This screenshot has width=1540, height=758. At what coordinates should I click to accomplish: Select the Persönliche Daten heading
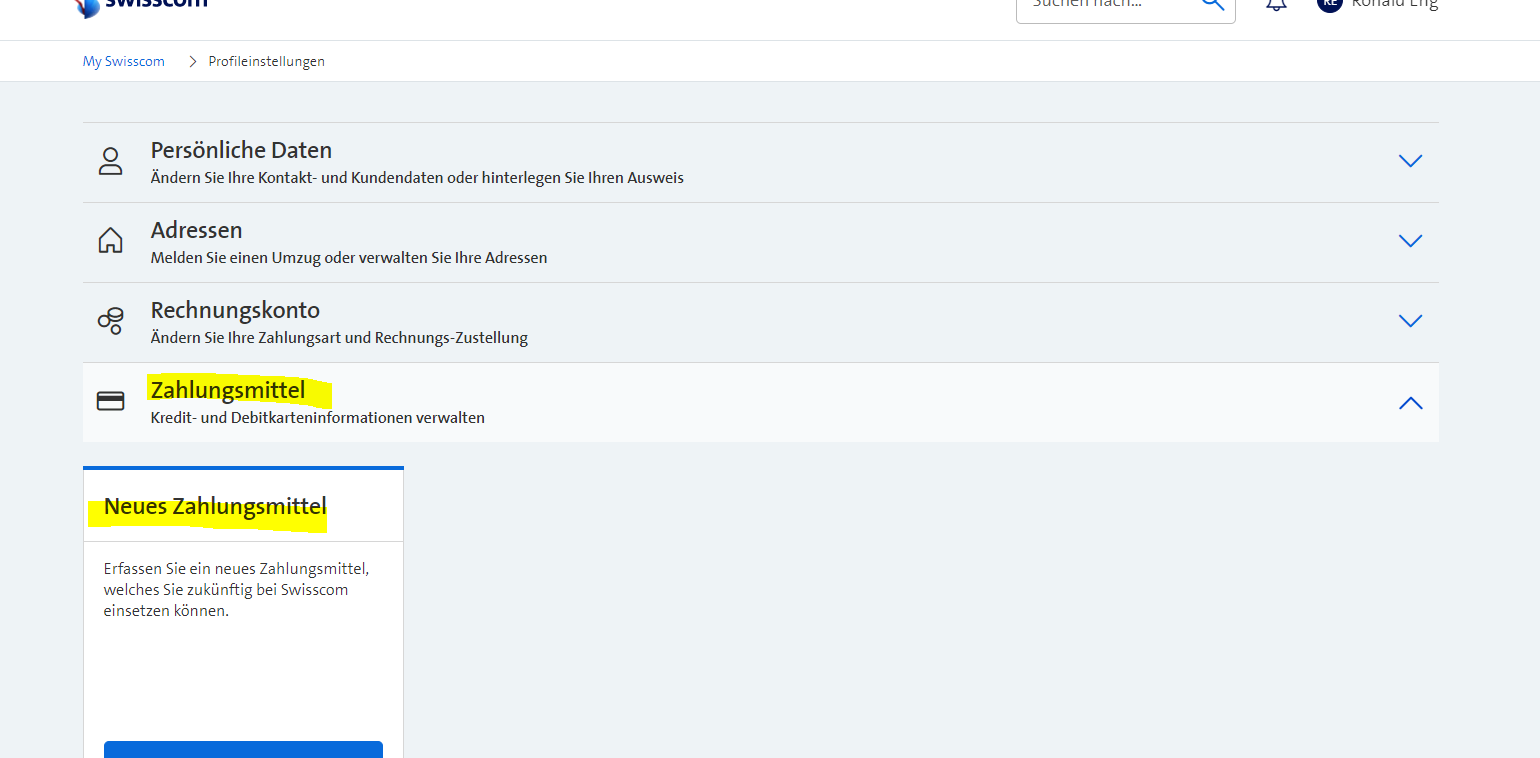coord(241,150)
